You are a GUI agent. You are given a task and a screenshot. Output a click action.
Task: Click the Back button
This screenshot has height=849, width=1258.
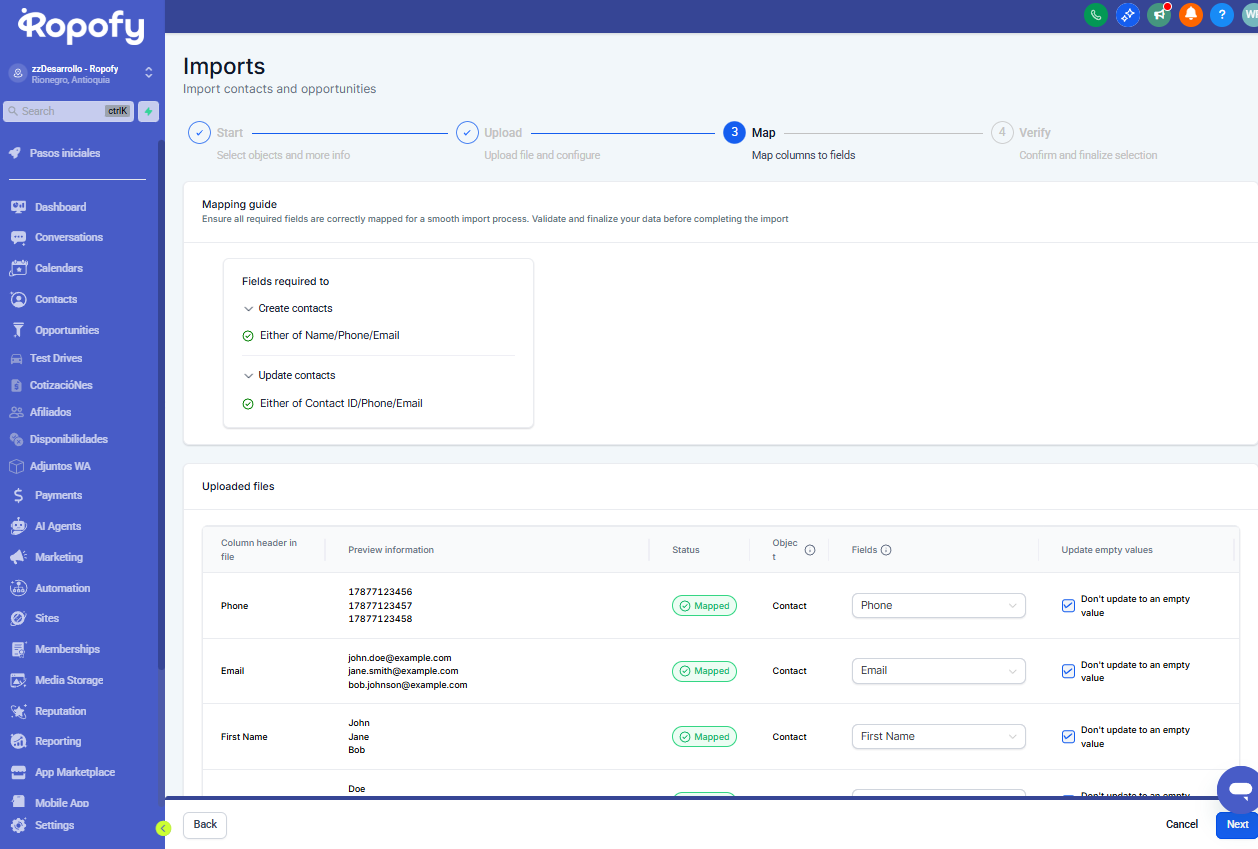click(x=205, y=825)
